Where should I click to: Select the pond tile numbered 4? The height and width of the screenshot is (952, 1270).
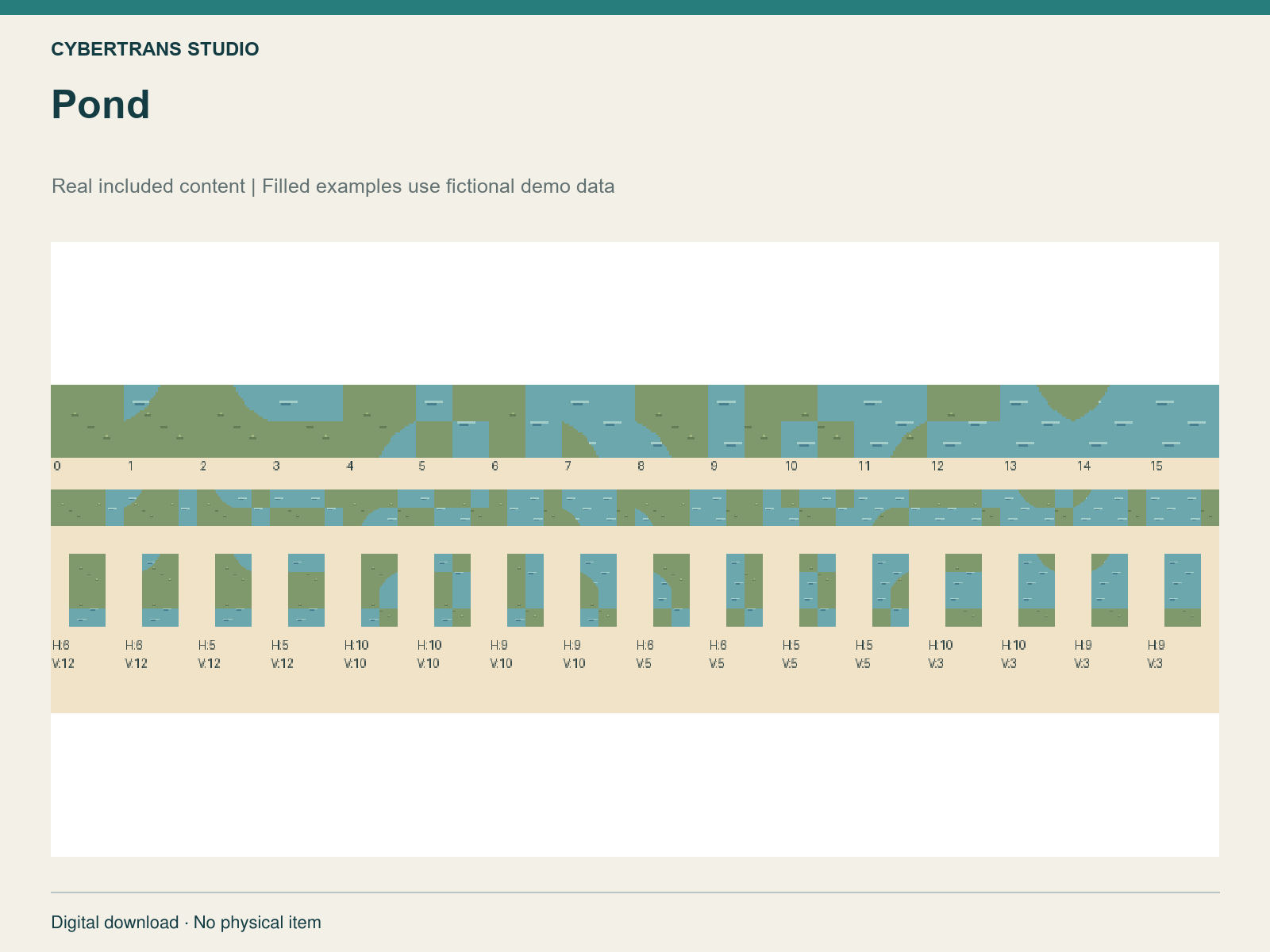pos(379,421)
